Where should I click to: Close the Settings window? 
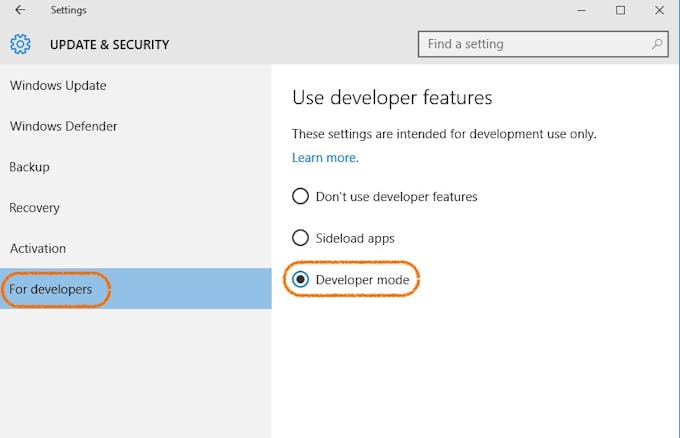[x=659, y=10]
